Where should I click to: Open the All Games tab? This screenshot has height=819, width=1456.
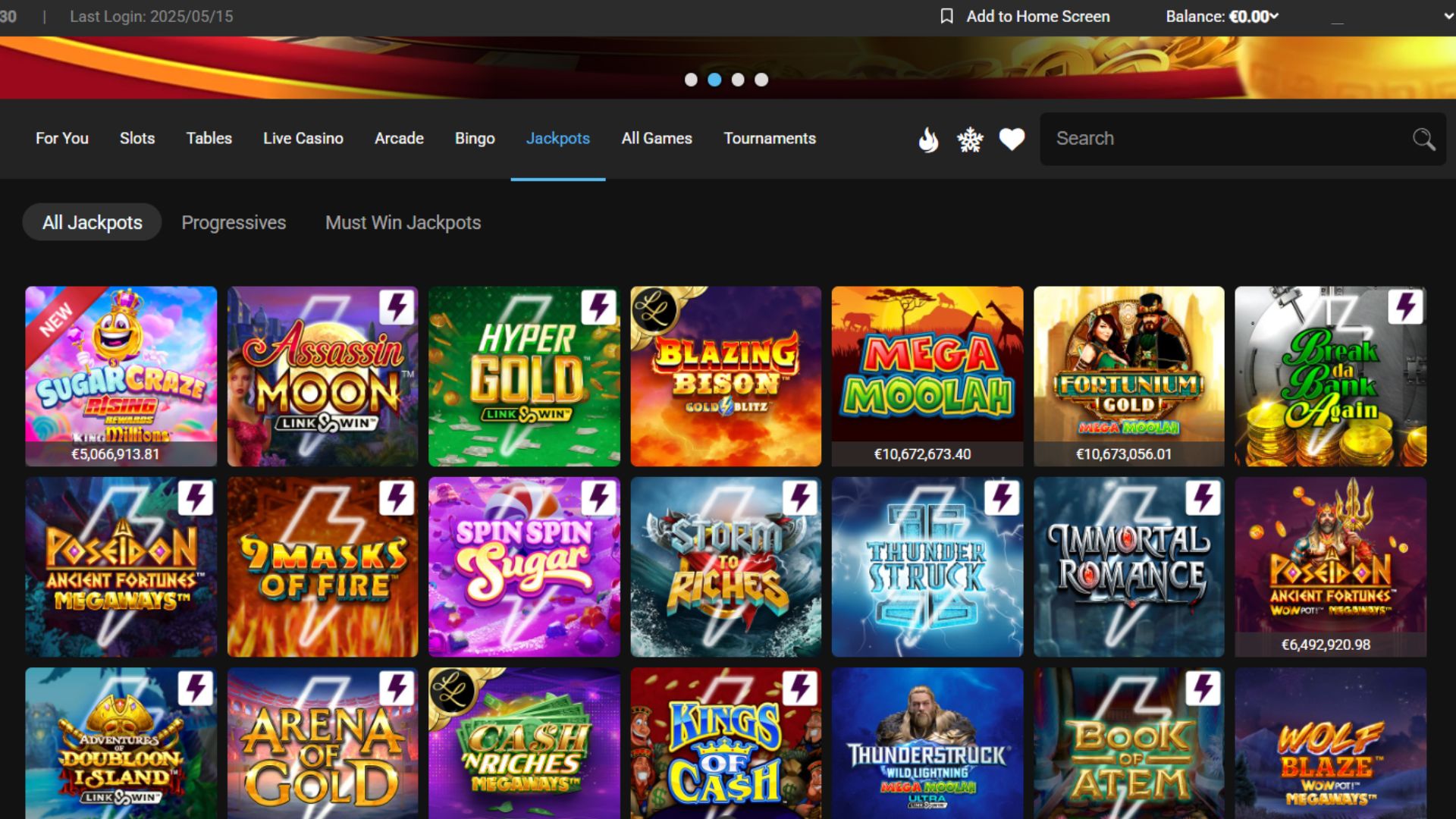657,139
